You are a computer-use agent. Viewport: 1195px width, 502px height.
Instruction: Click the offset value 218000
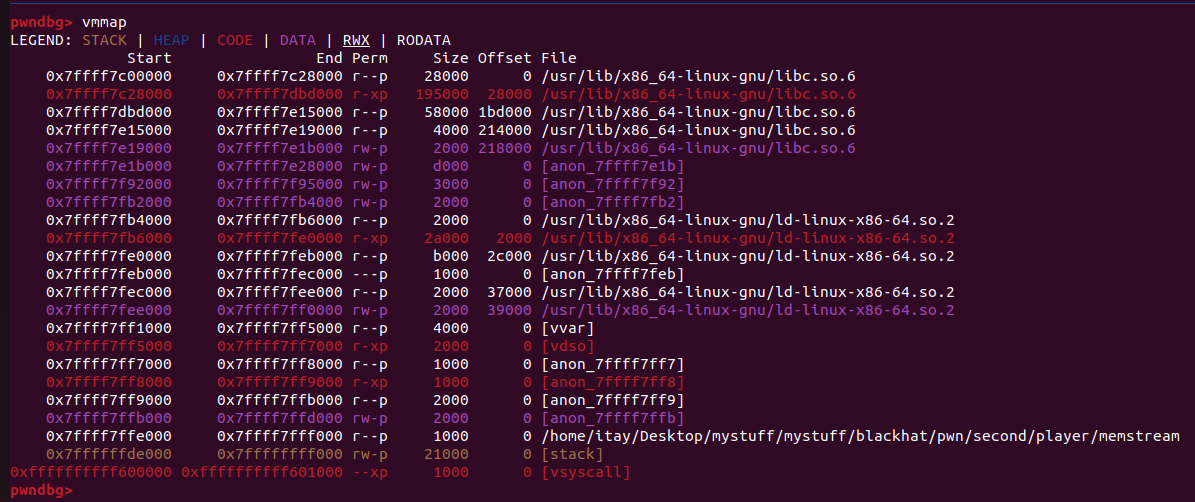505,148
